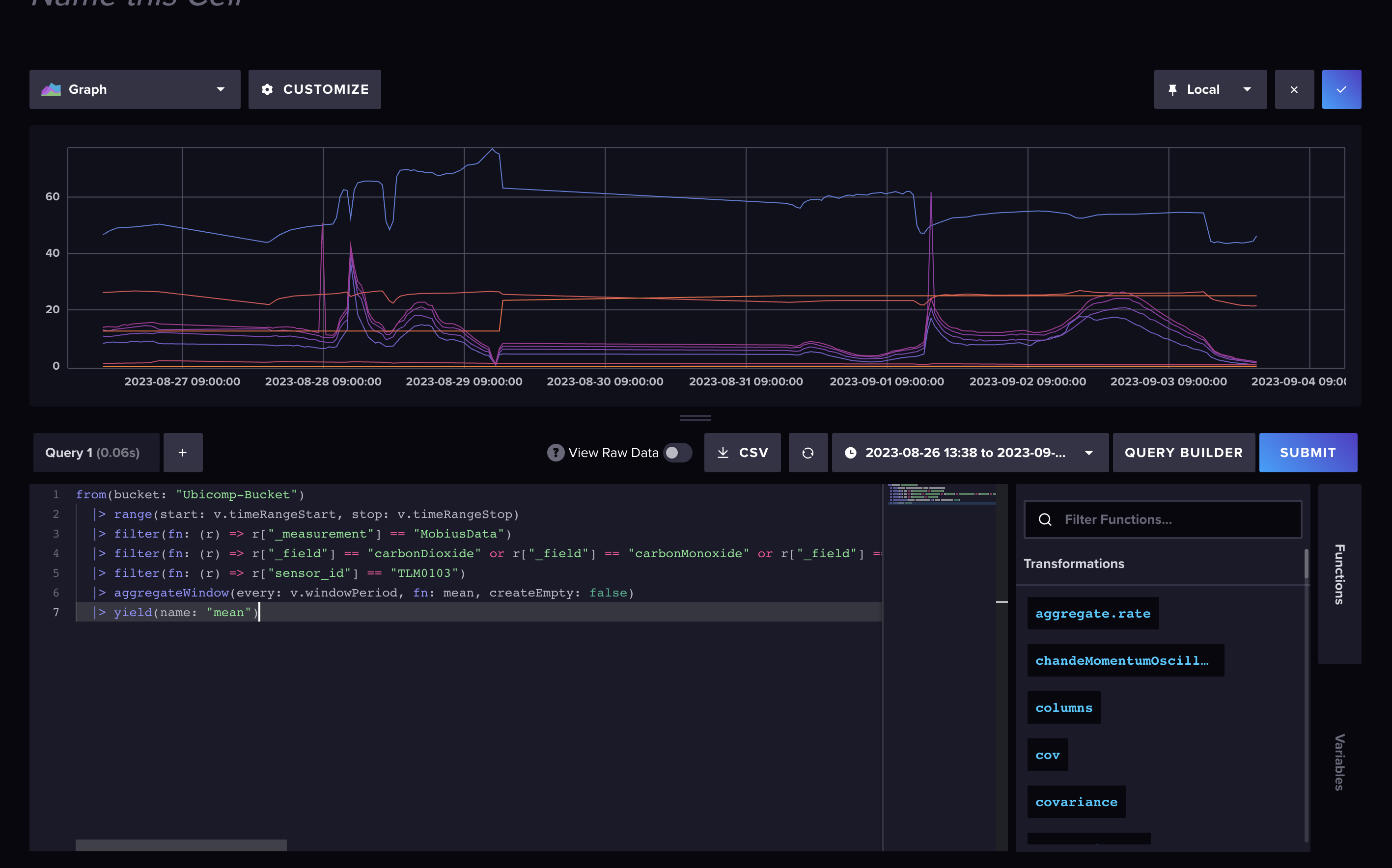Download query results with the CSV icon
The height and width of the screenshot is (868, 1392).
[724, 452]
